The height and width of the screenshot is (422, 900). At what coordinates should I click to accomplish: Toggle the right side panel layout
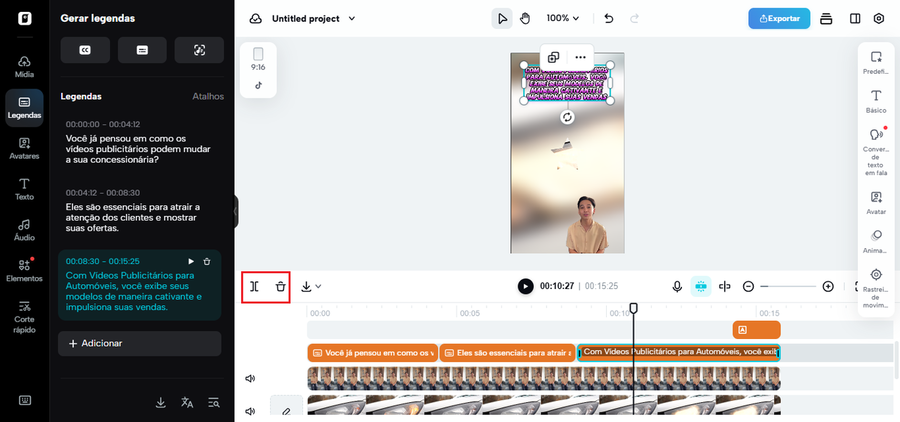pyautogui.click(x=855, y=19)
